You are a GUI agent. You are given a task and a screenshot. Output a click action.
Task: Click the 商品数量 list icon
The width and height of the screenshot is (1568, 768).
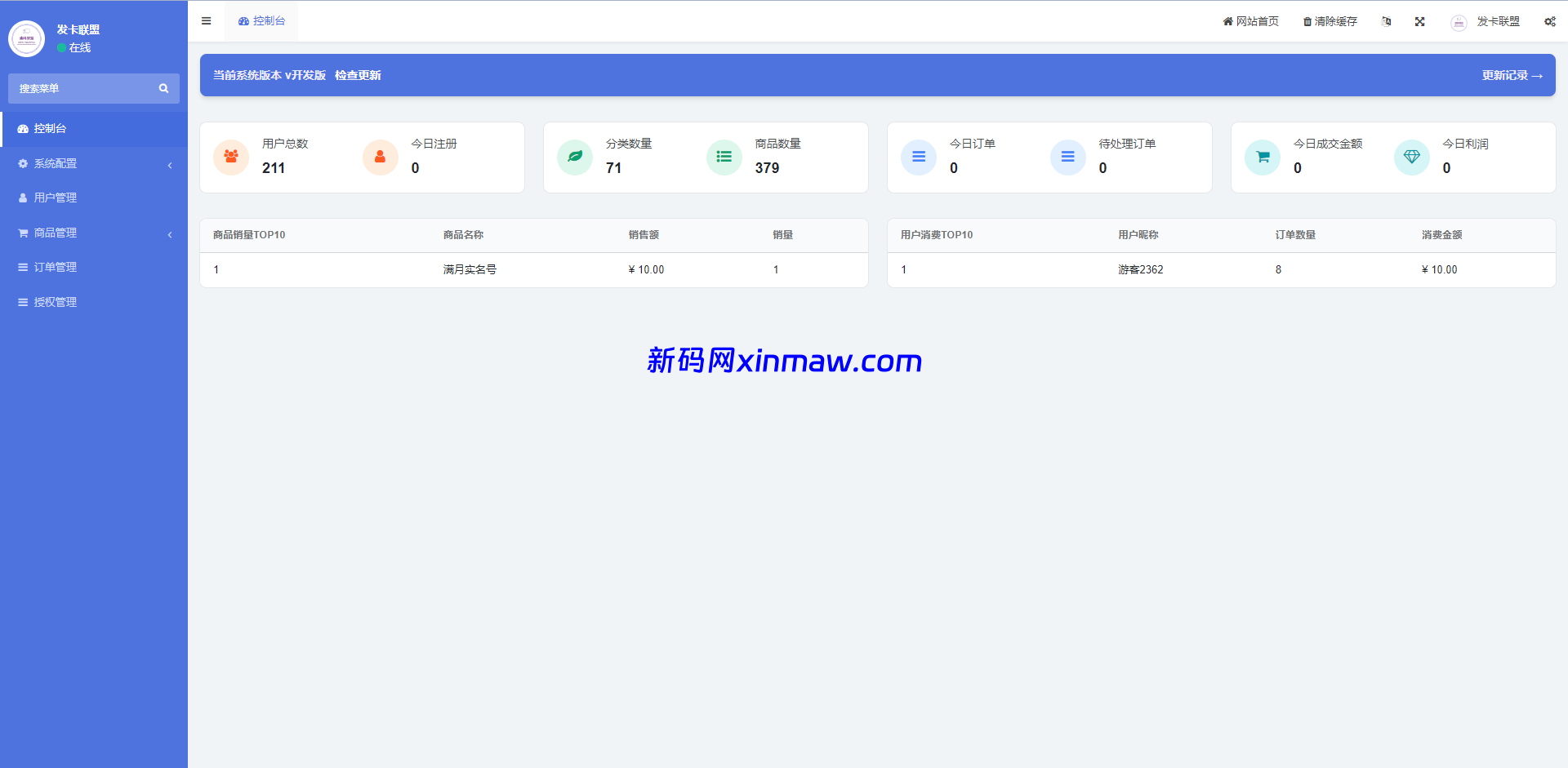[724, 157]
